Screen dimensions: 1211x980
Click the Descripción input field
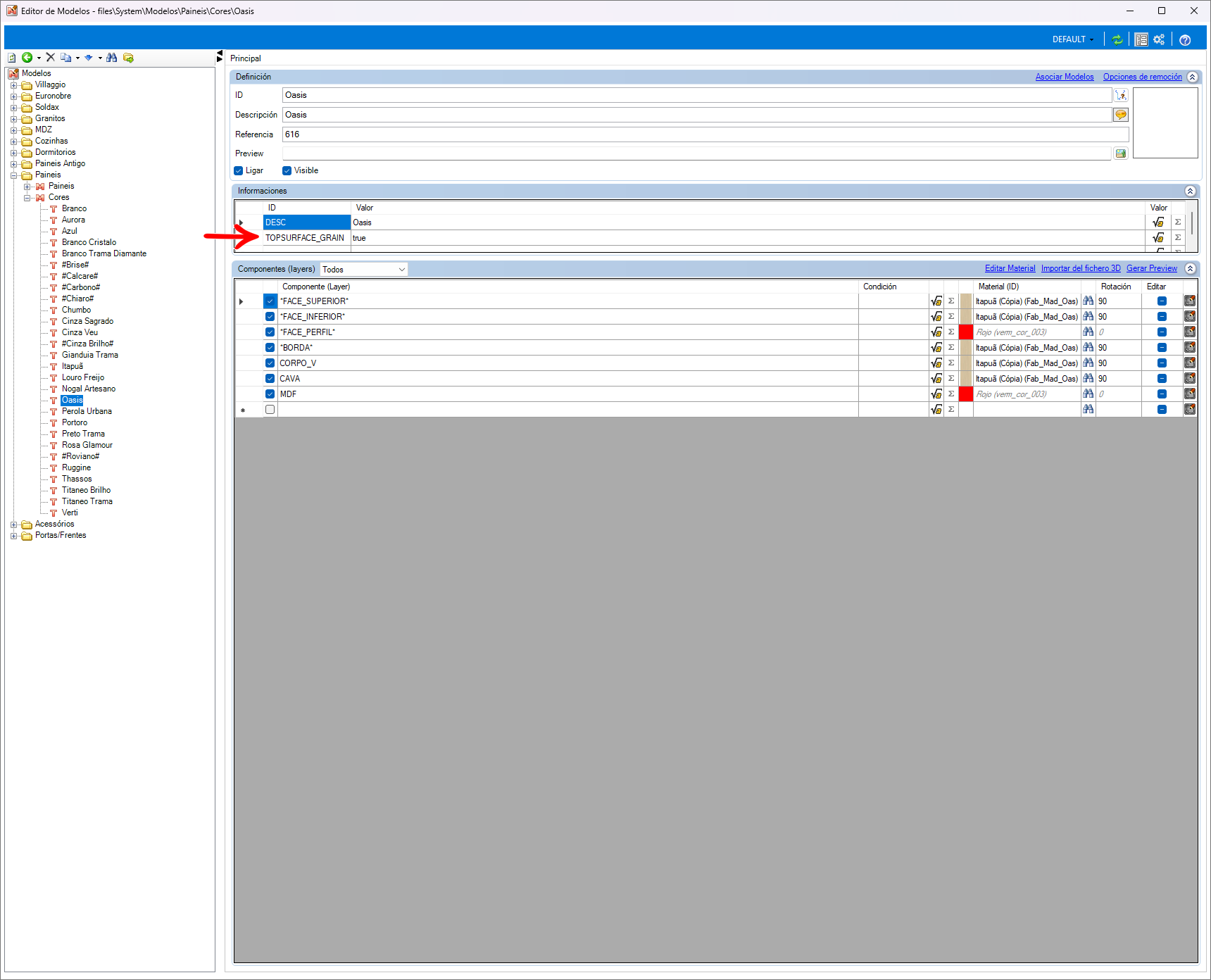click(697, 115)
